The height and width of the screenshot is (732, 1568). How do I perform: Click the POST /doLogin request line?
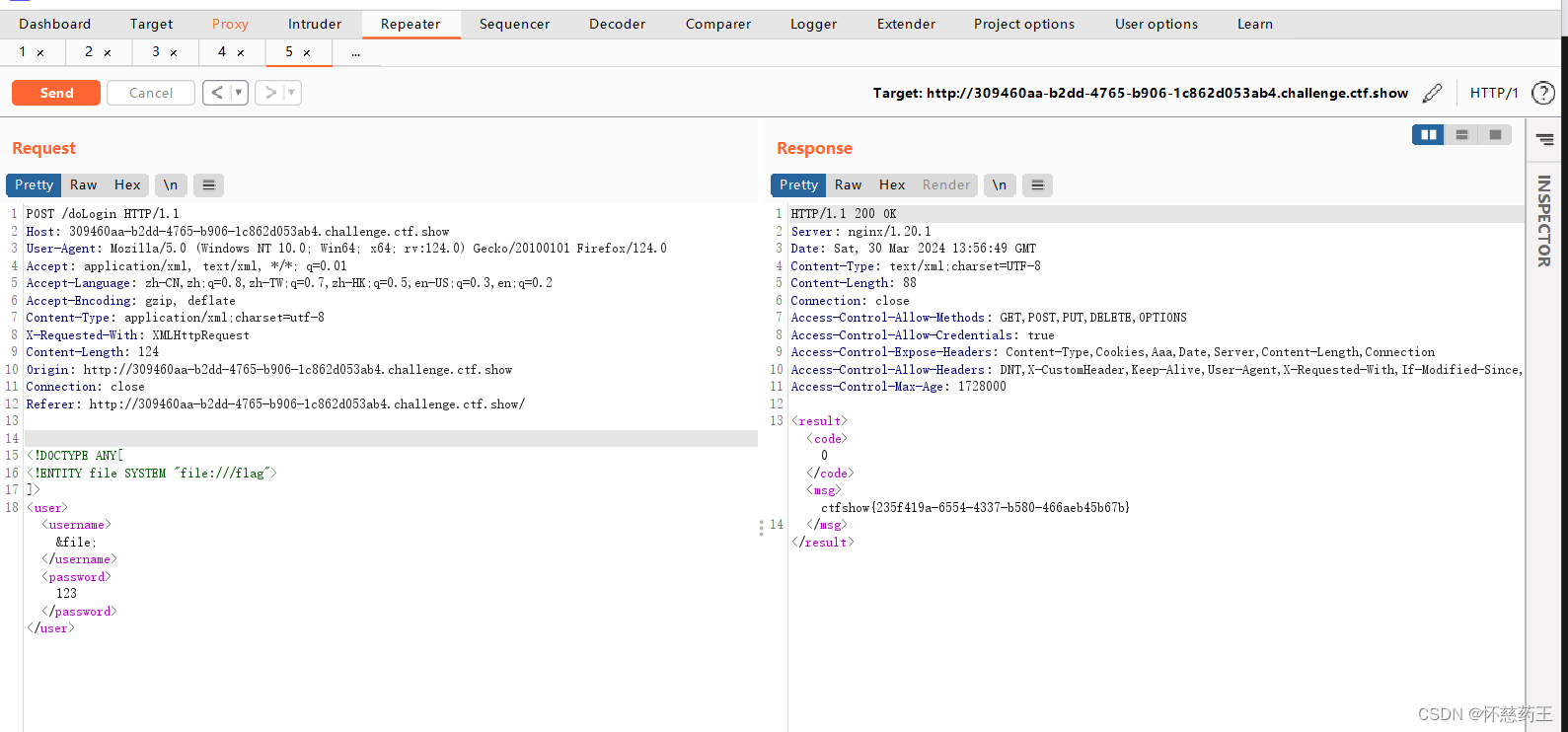click(x=103, y=214)
